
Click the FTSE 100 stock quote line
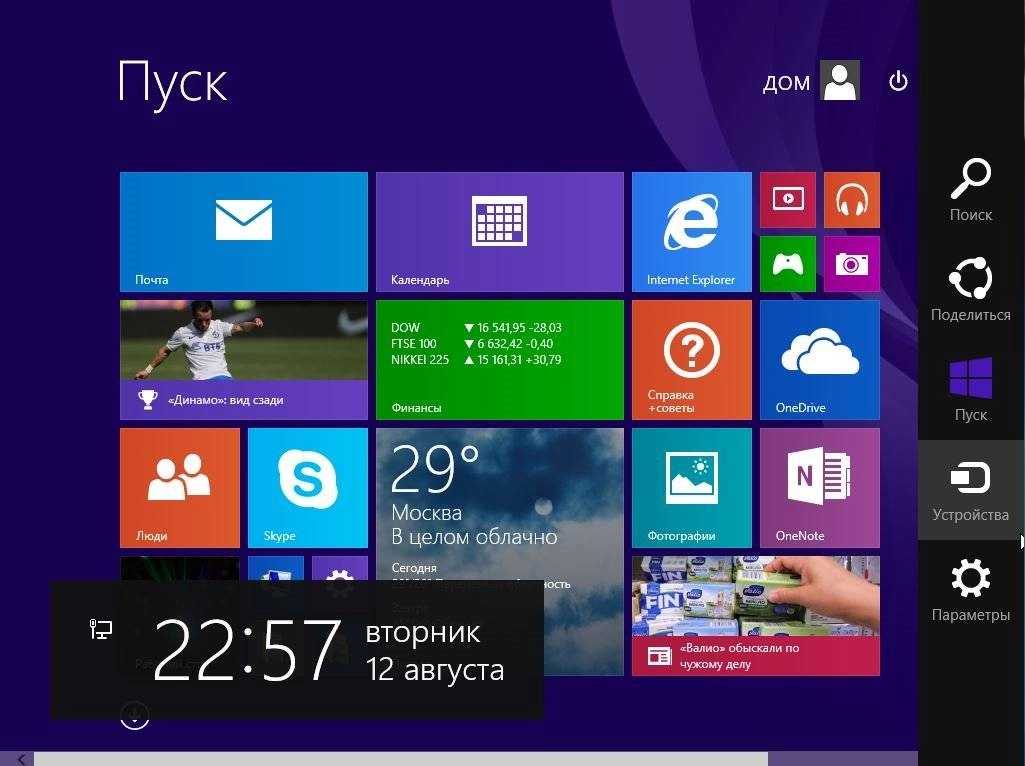pos(472,344)
